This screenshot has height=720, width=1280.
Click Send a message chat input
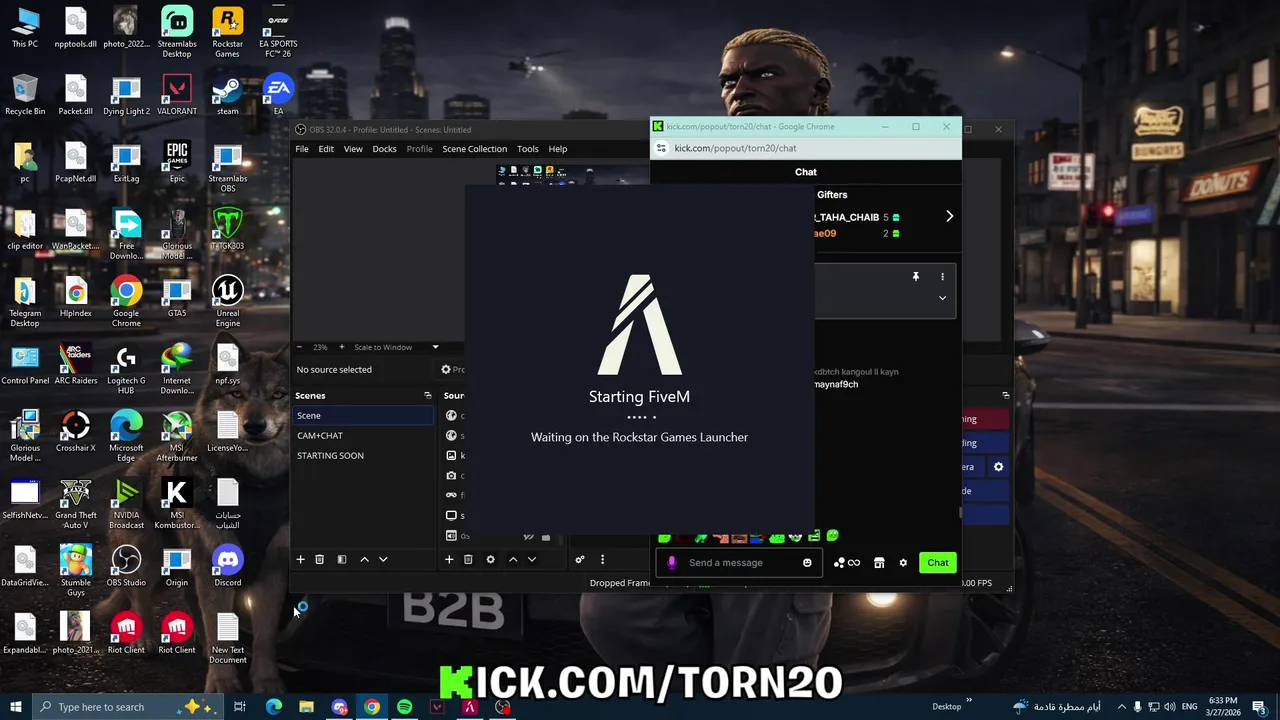740,563
